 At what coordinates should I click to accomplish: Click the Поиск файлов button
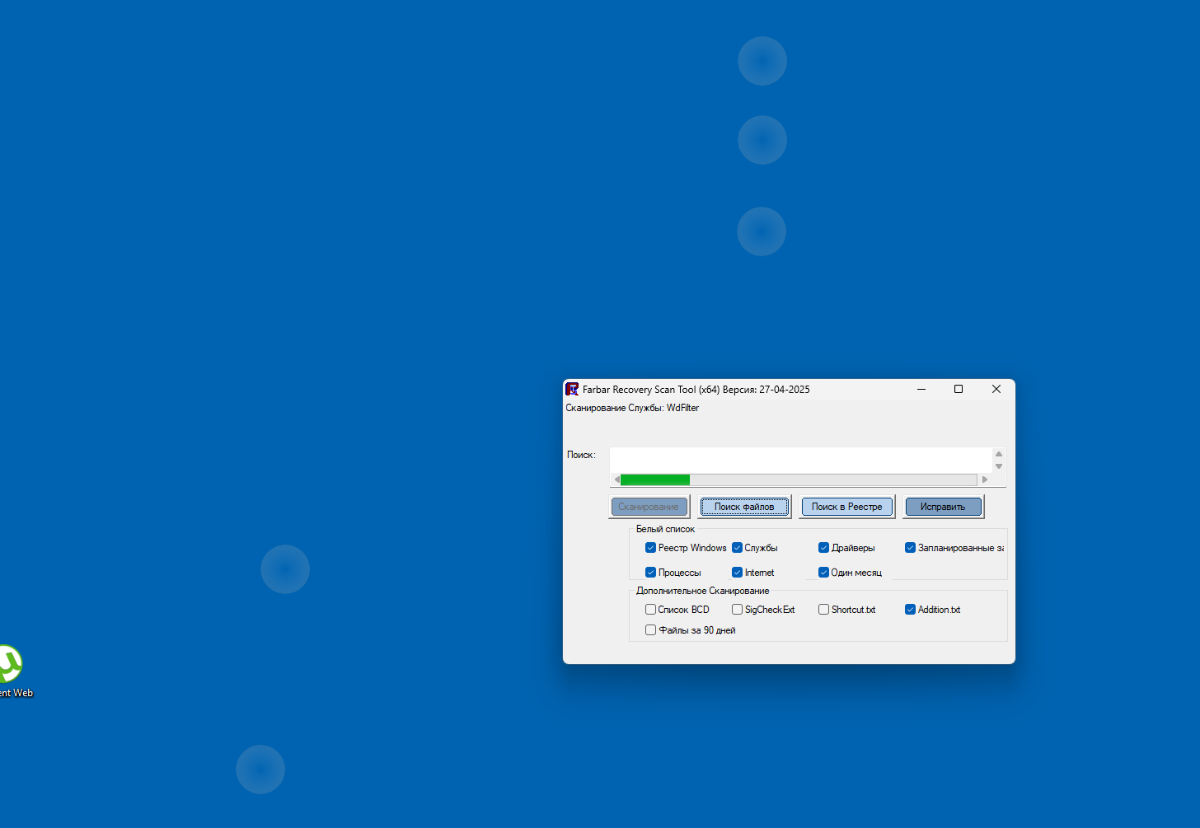click(x=744, y=507)
